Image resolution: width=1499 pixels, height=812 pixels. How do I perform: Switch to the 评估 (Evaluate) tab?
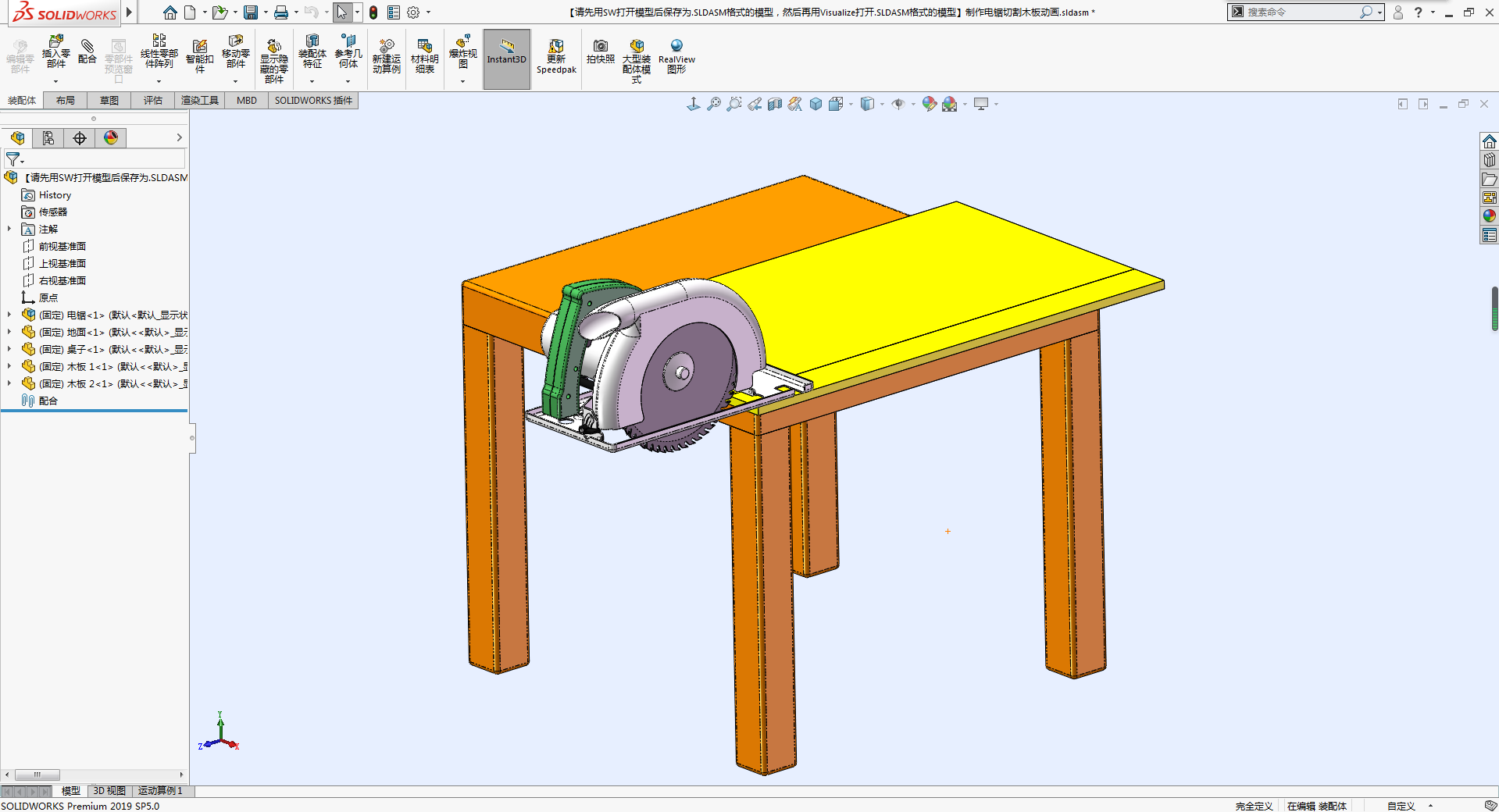(x=153, y=100)
